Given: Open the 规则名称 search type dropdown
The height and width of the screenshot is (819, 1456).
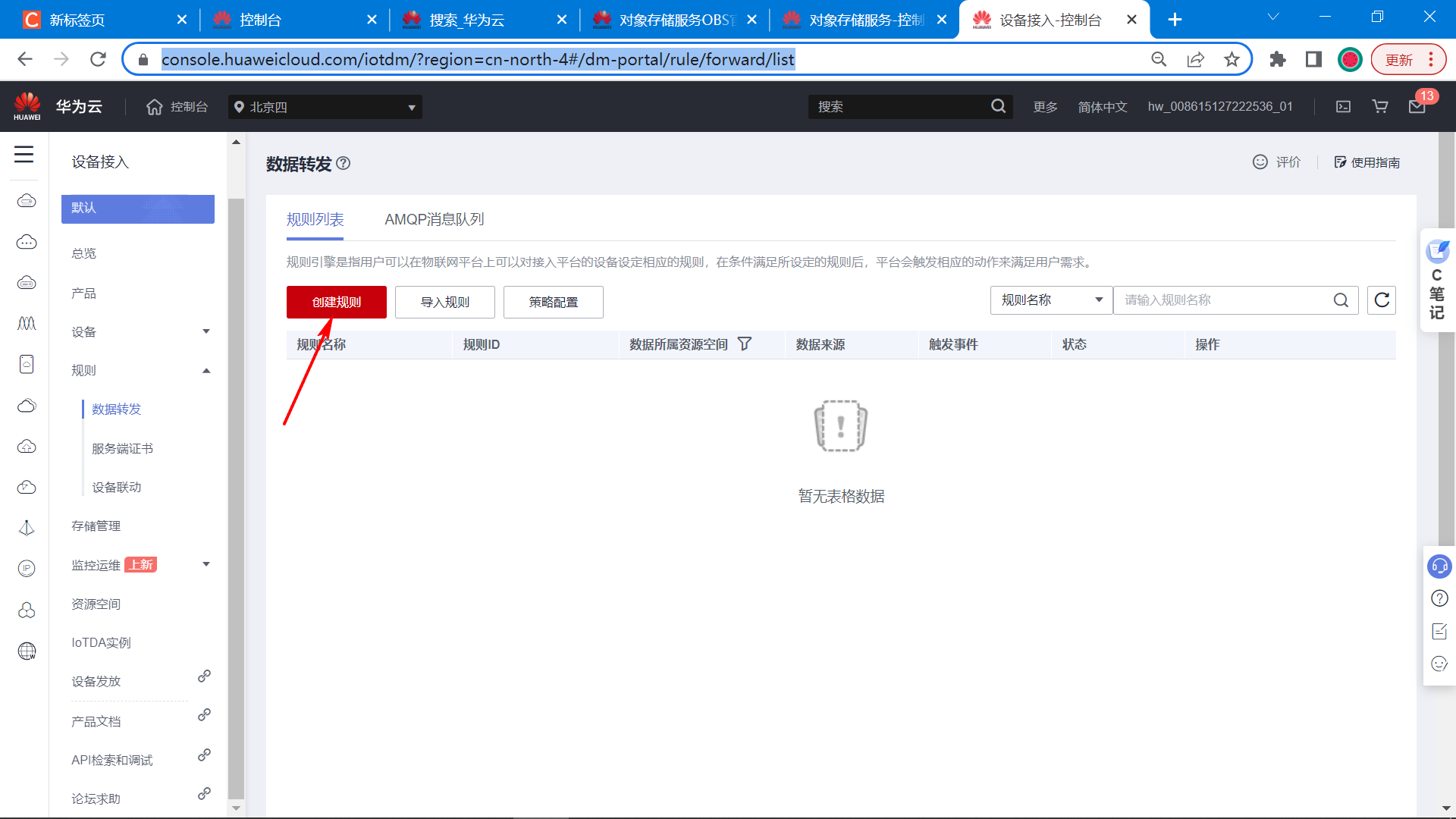Looking at the screenshot, I should click(x=1051, y=300).
